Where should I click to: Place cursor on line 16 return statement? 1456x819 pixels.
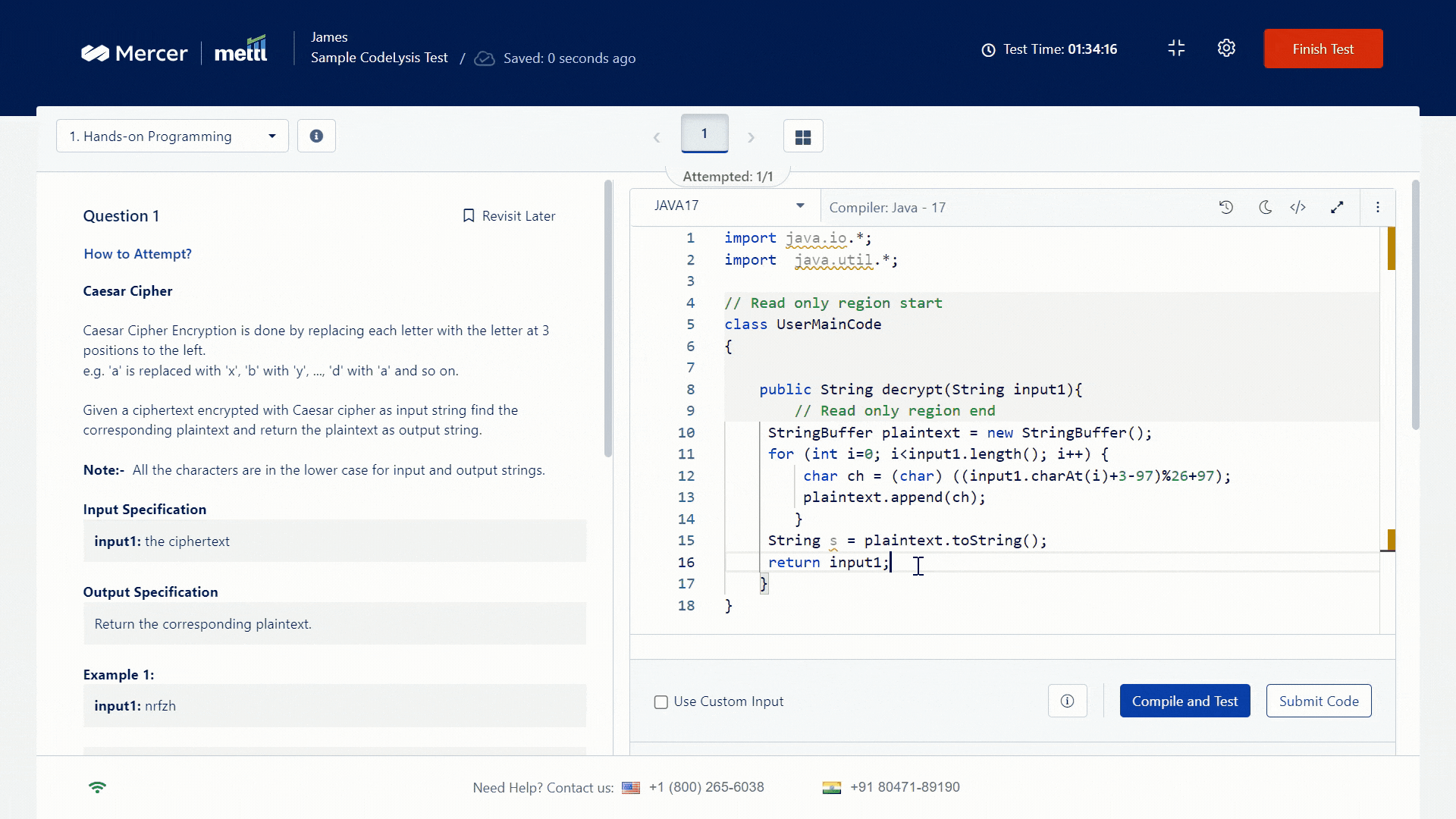828,562
